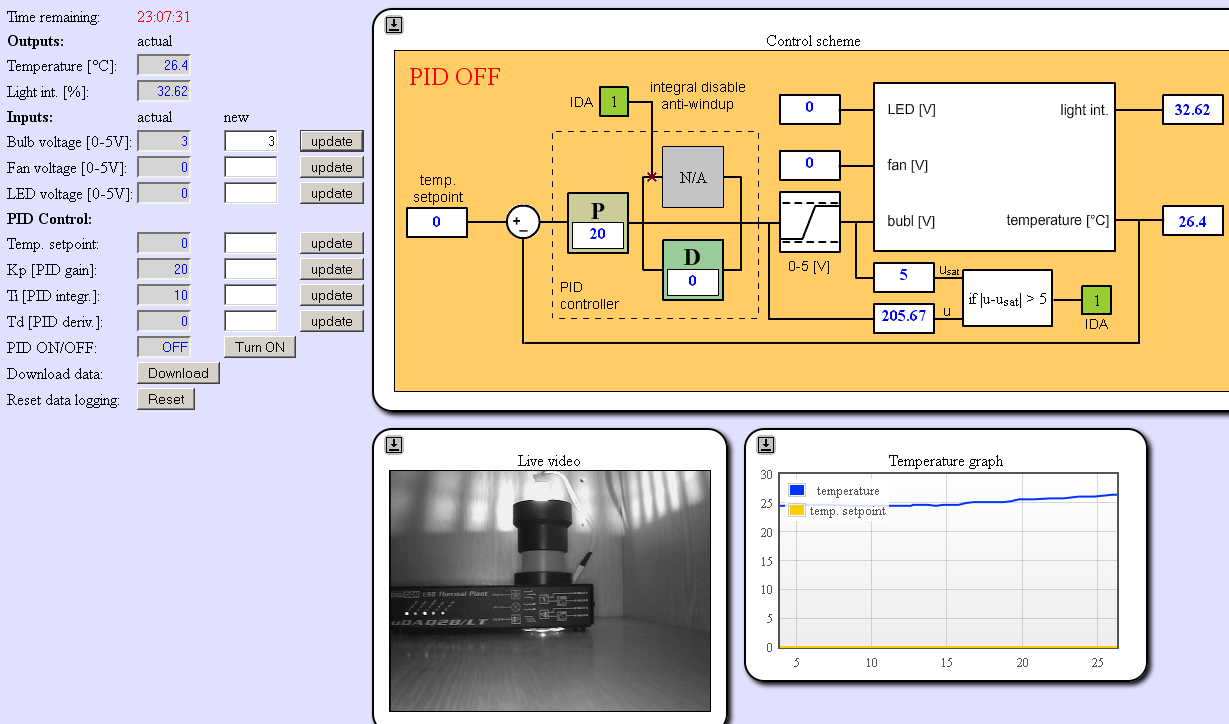
Task: Click the temp. setpoint box in the scheme
Action: click(437, 222)
